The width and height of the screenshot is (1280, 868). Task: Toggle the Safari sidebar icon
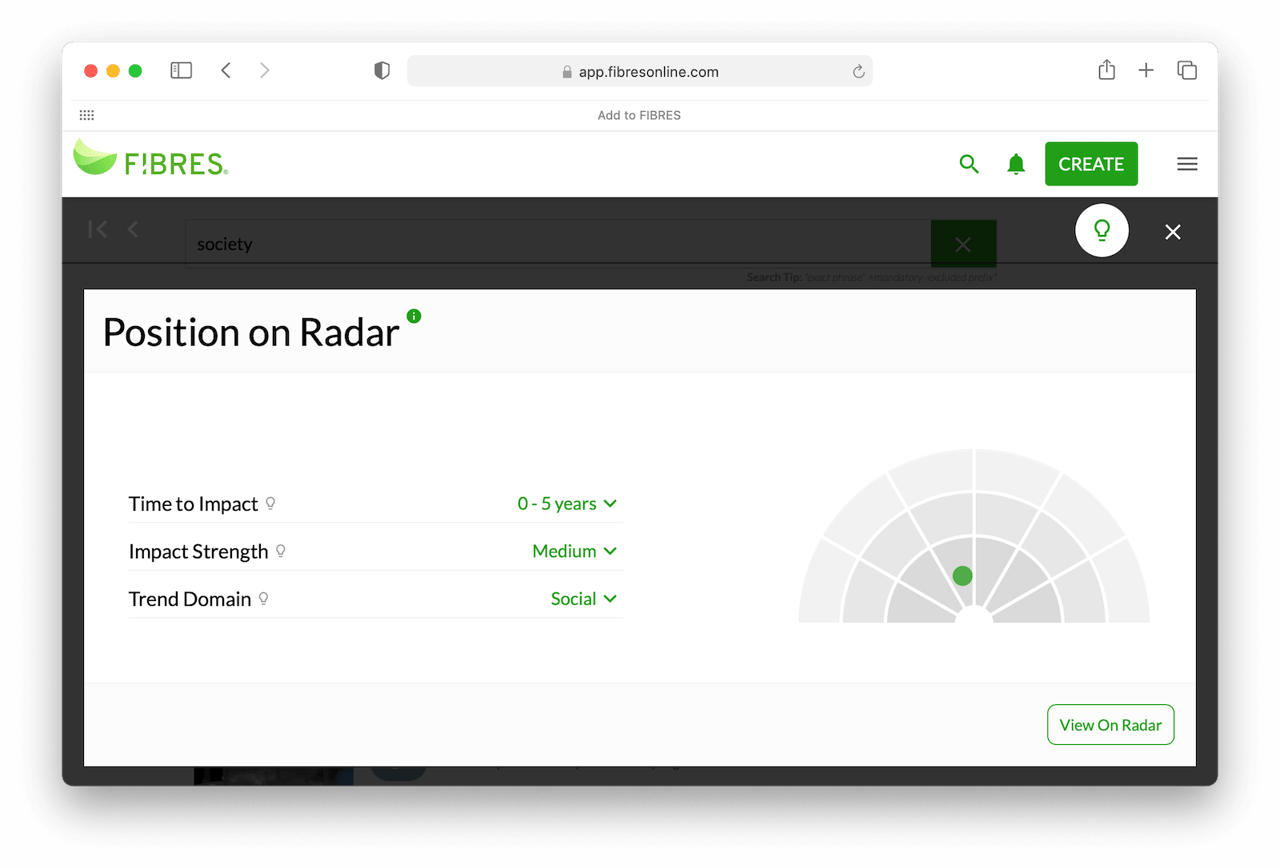click(x=181, y=70)
